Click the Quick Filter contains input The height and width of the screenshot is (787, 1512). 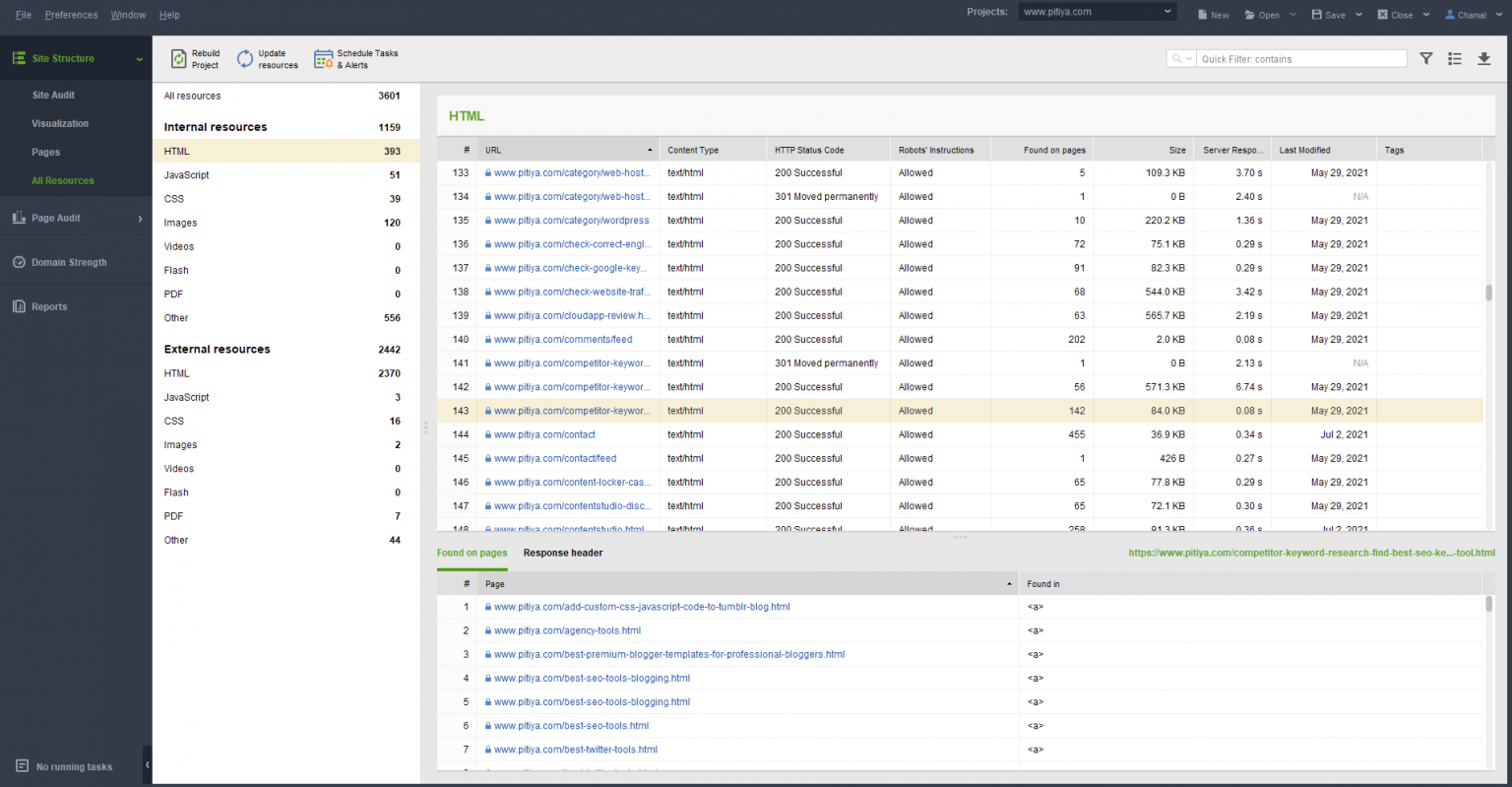1301,58
